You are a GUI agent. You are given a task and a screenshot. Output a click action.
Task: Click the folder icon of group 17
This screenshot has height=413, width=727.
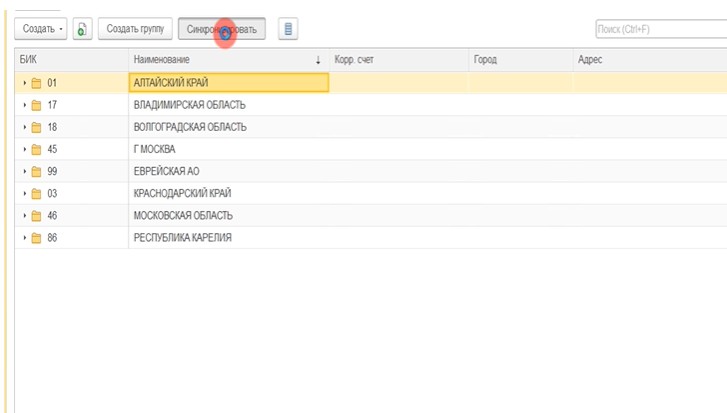(36, 105)
